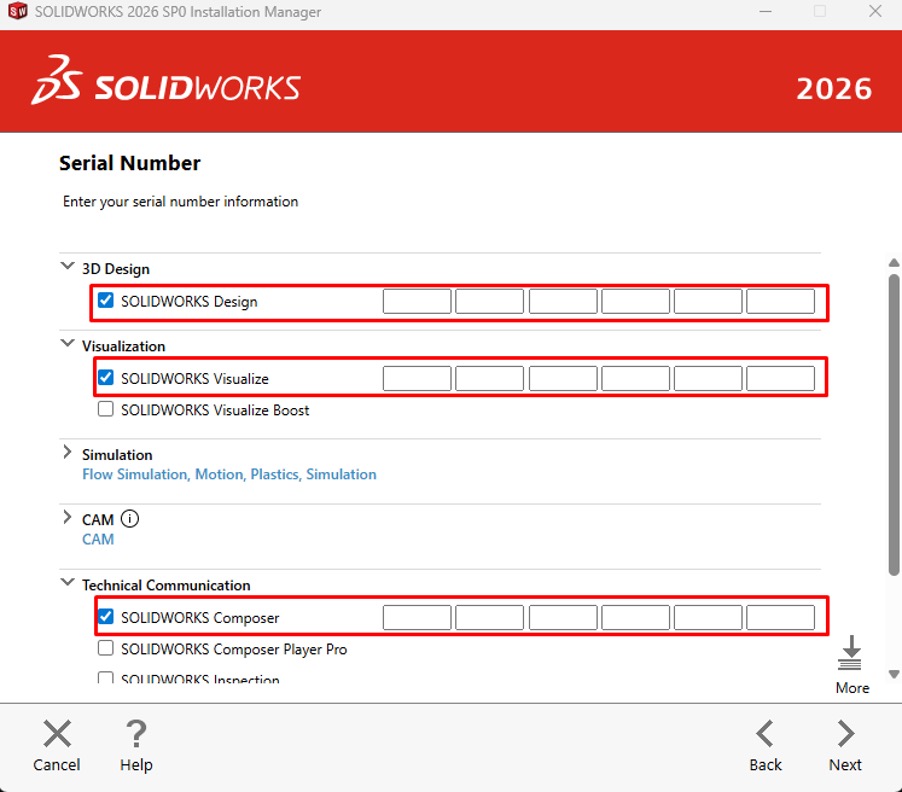The width and height of the screenshot is (902, 792).
Task: Enable SOLIDWORKS Inspection checkbox
Action: pyautogui.click(x=106, y=678)
